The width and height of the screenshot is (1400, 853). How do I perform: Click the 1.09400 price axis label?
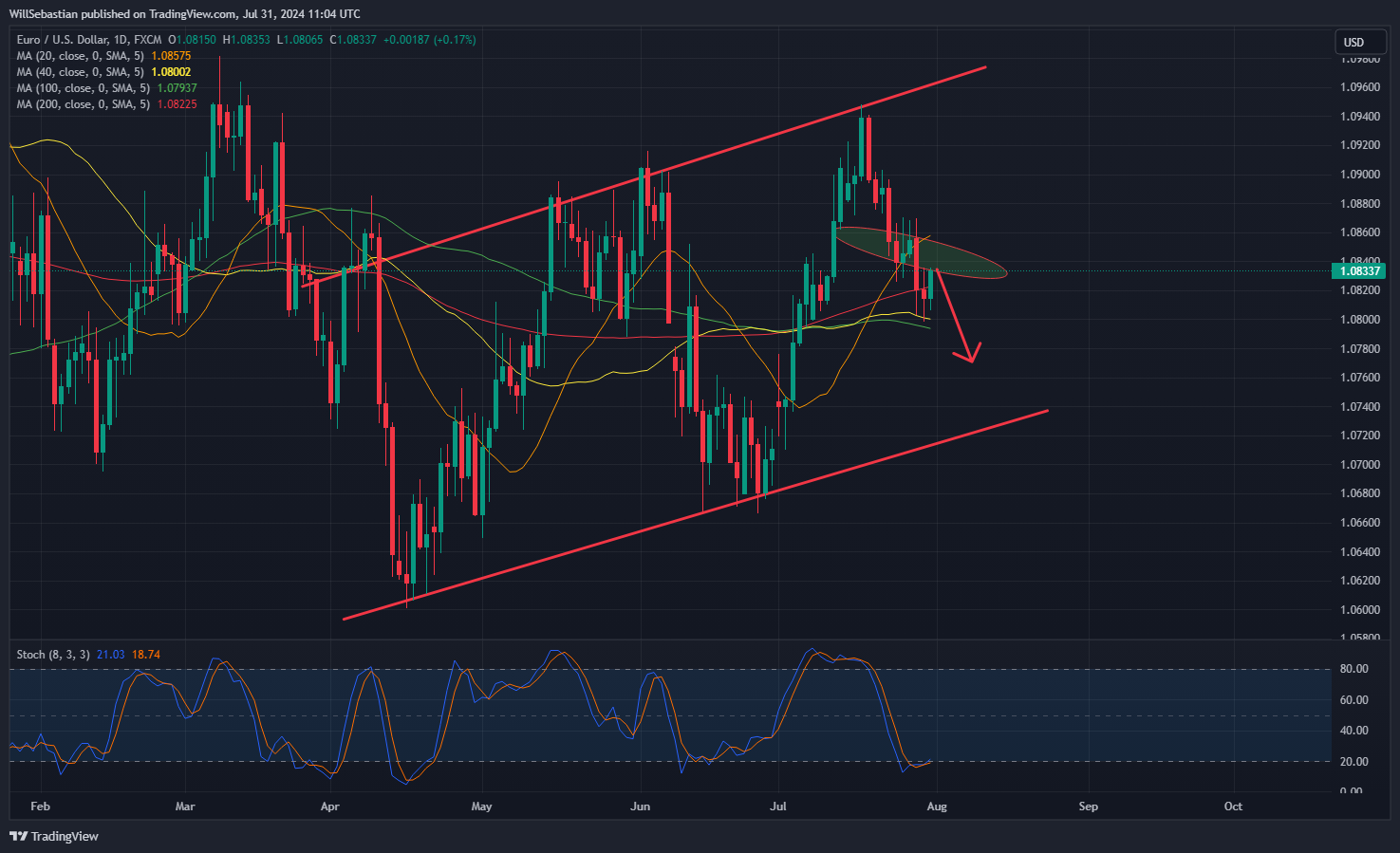pos(1360,117)
